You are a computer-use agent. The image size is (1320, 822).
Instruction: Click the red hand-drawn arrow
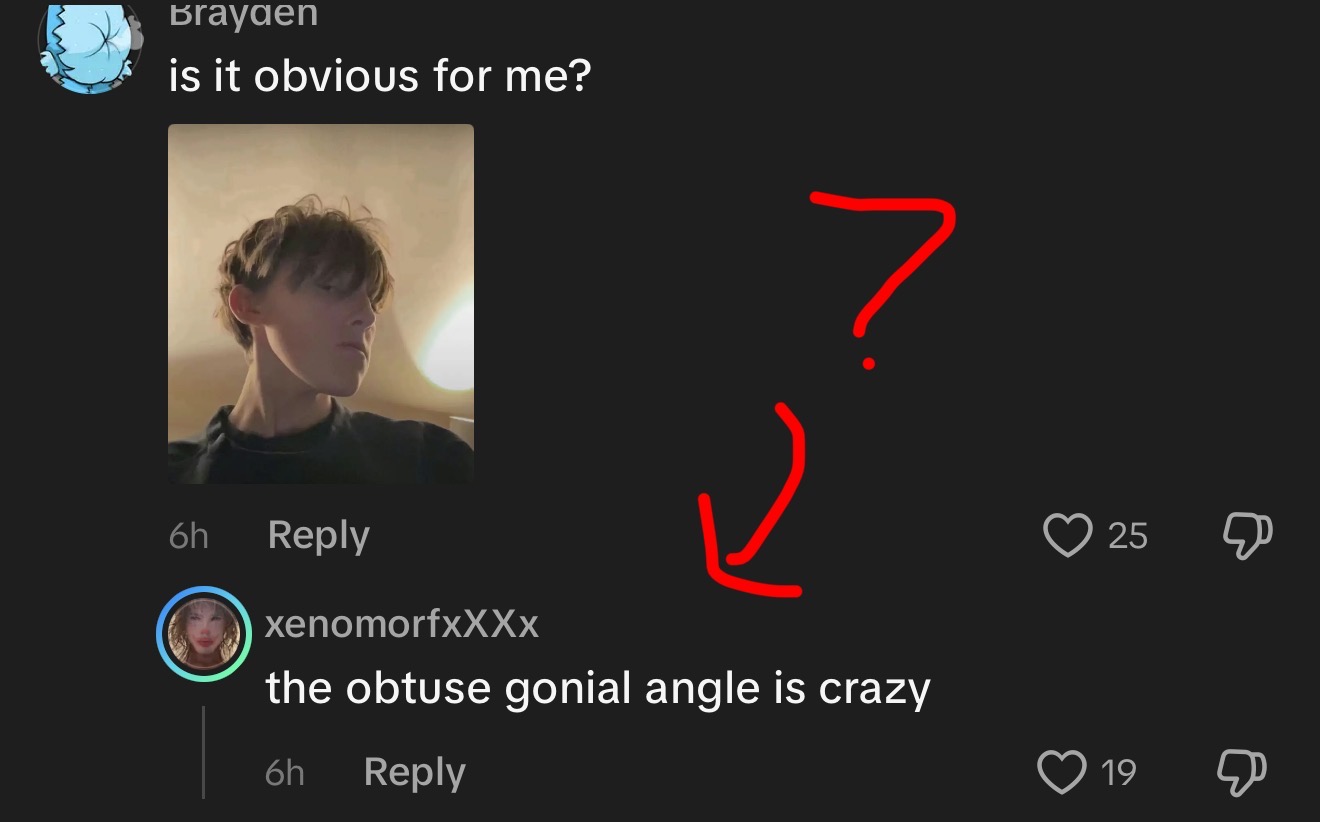coord(757,500)
